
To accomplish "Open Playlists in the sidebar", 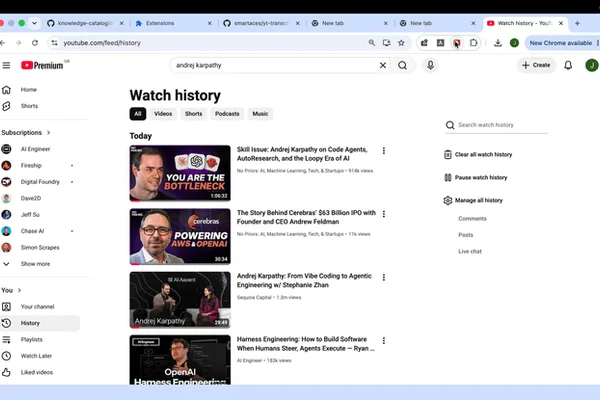I will point(29,340).
